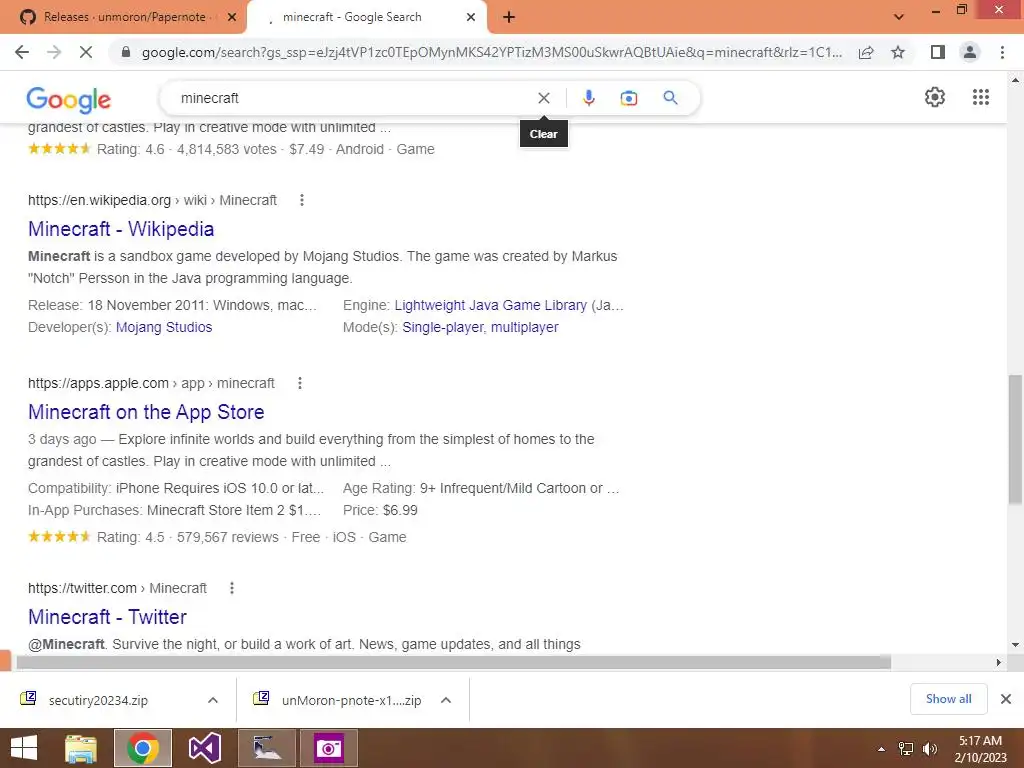Screen dimensions: 1024x768
Task: Click the taskbar clock showing 5:17 AM
Action: (980, 748)
